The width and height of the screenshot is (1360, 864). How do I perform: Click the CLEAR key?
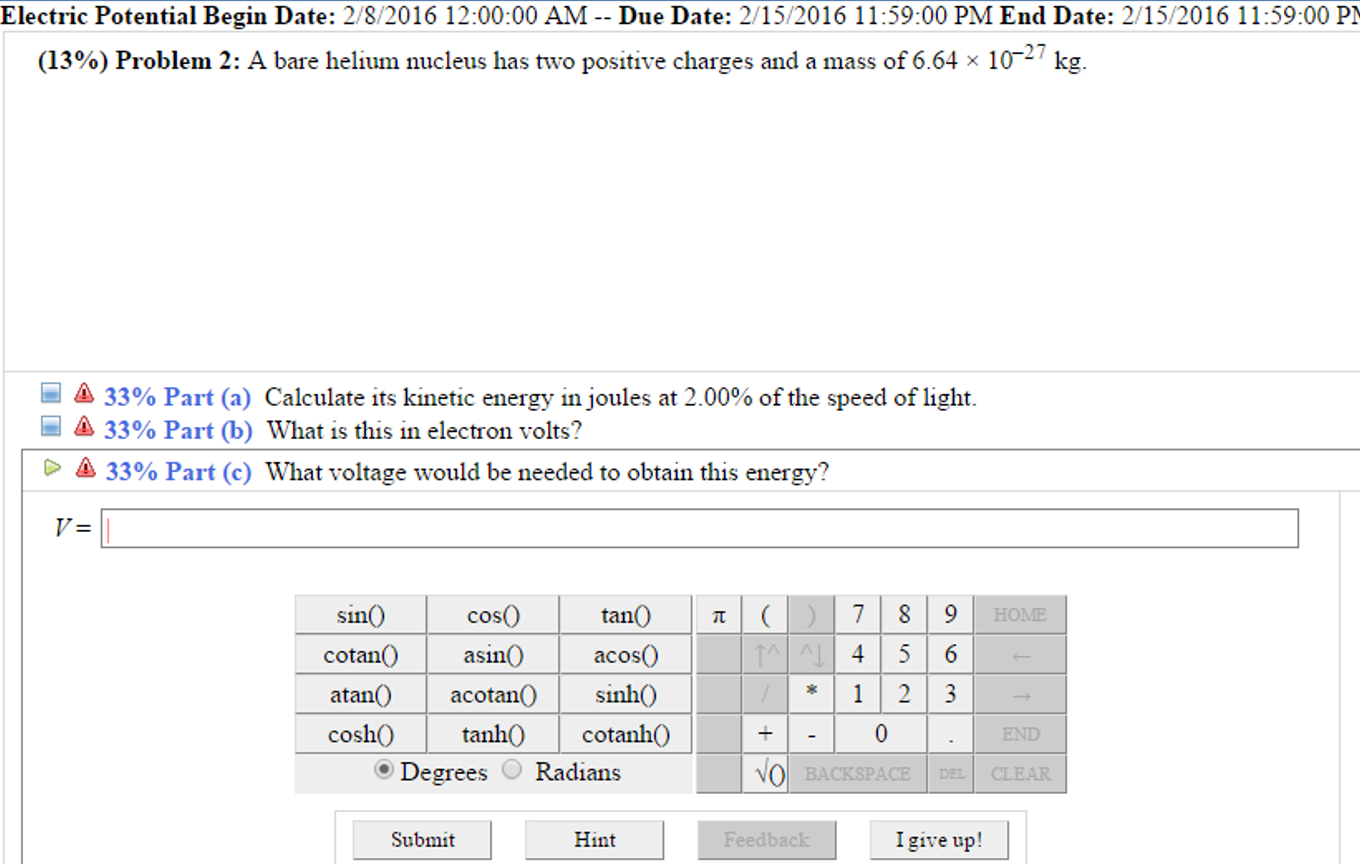1020,774
